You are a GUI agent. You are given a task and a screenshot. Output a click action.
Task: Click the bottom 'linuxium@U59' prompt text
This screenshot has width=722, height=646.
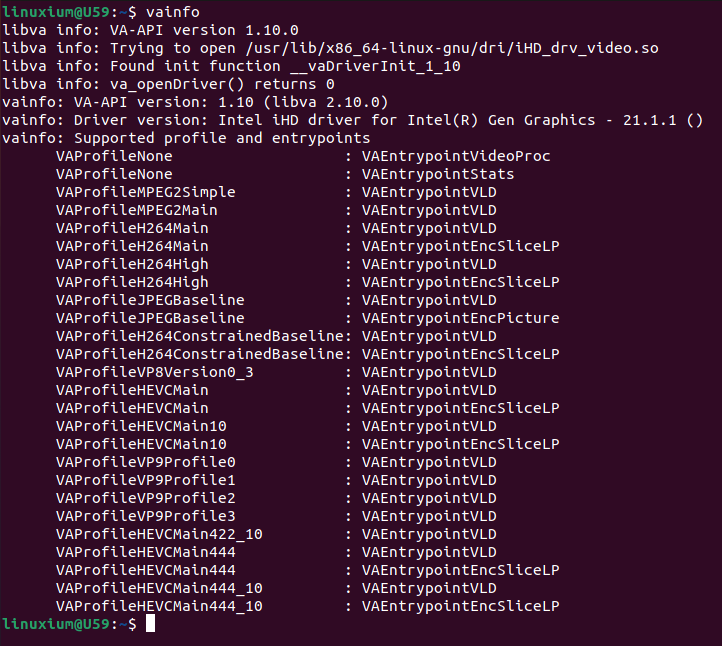pyautogui.click(x=56, y=624)
